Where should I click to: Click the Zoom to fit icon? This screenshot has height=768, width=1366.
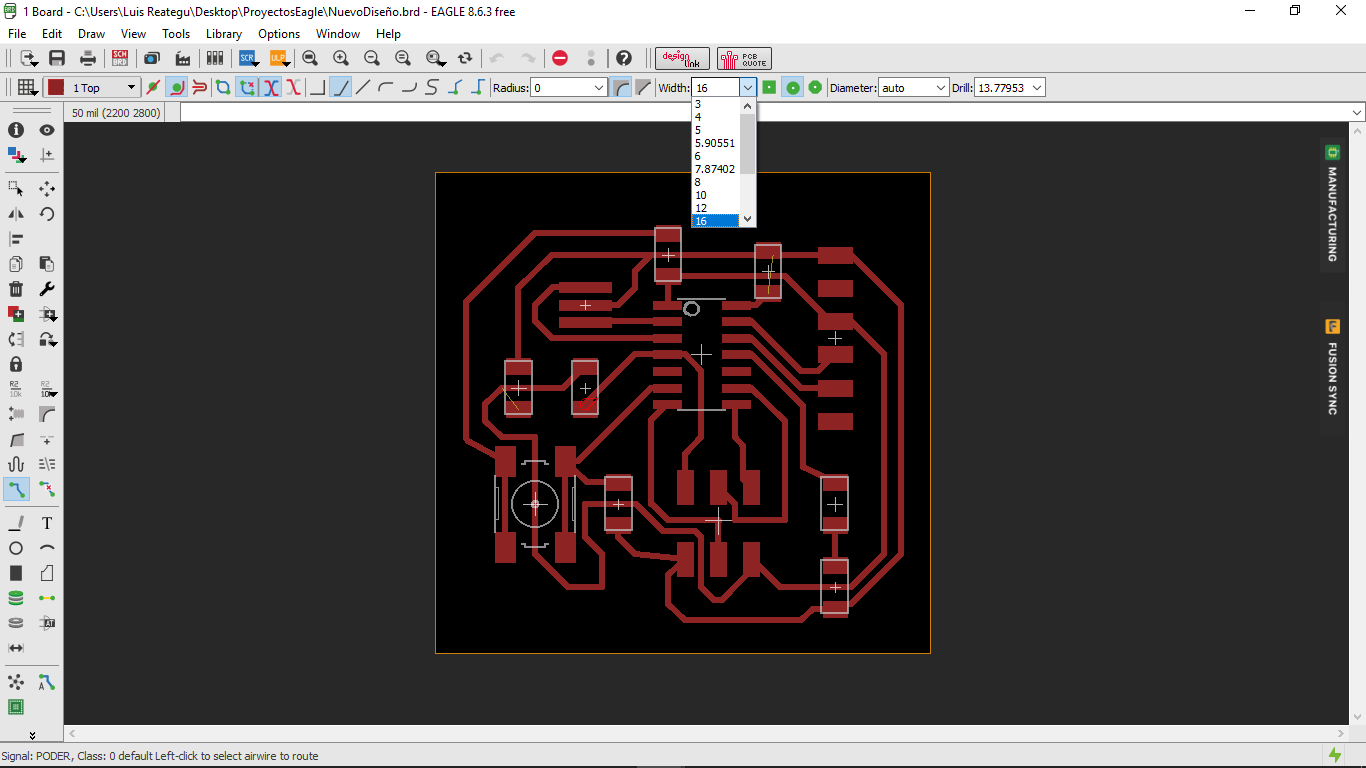(x=310, y=58)
